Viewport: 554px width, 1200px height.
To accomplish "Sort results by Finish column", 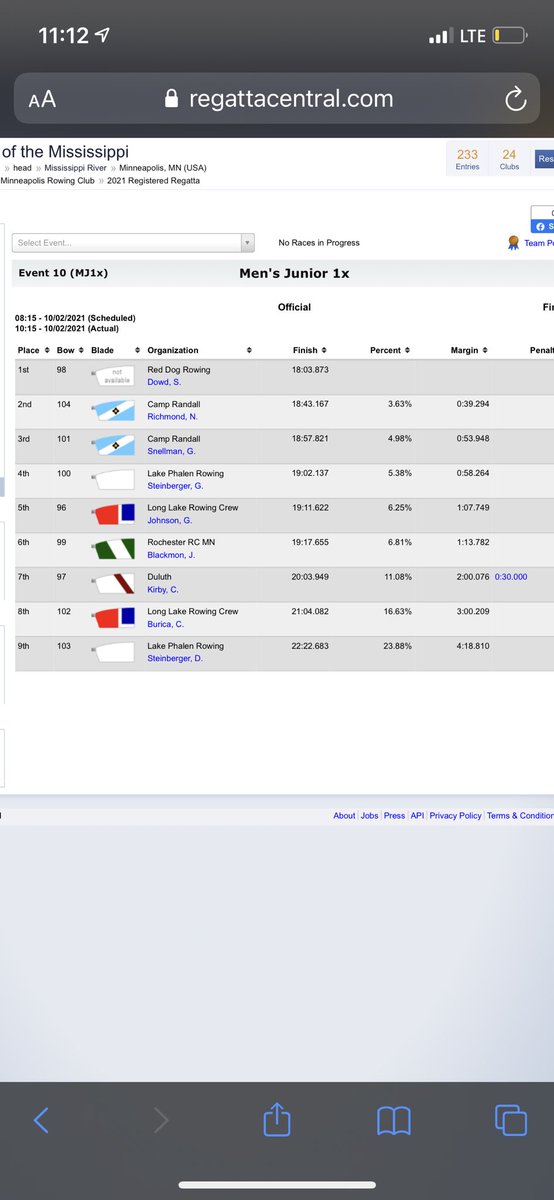I will [310, 350].
